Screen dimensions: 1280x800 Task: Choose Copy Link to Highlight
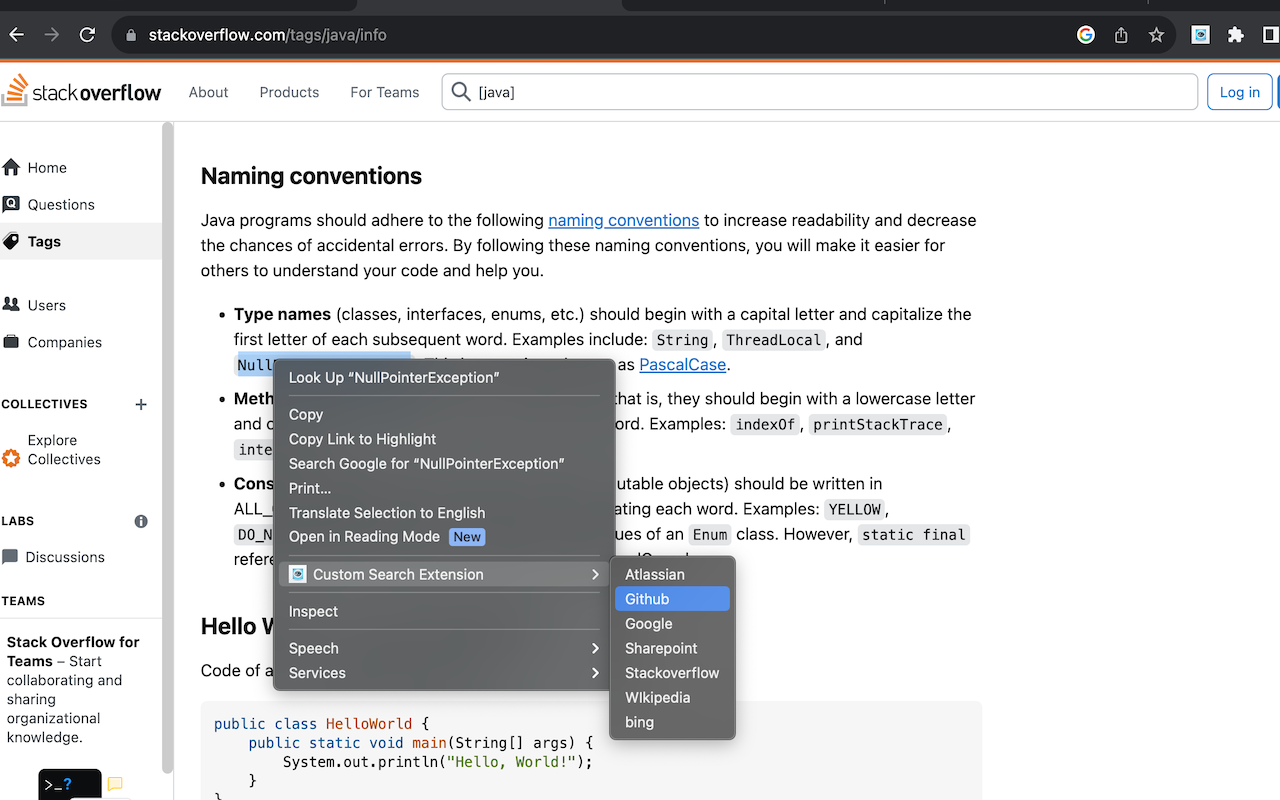tap(362, 439)
